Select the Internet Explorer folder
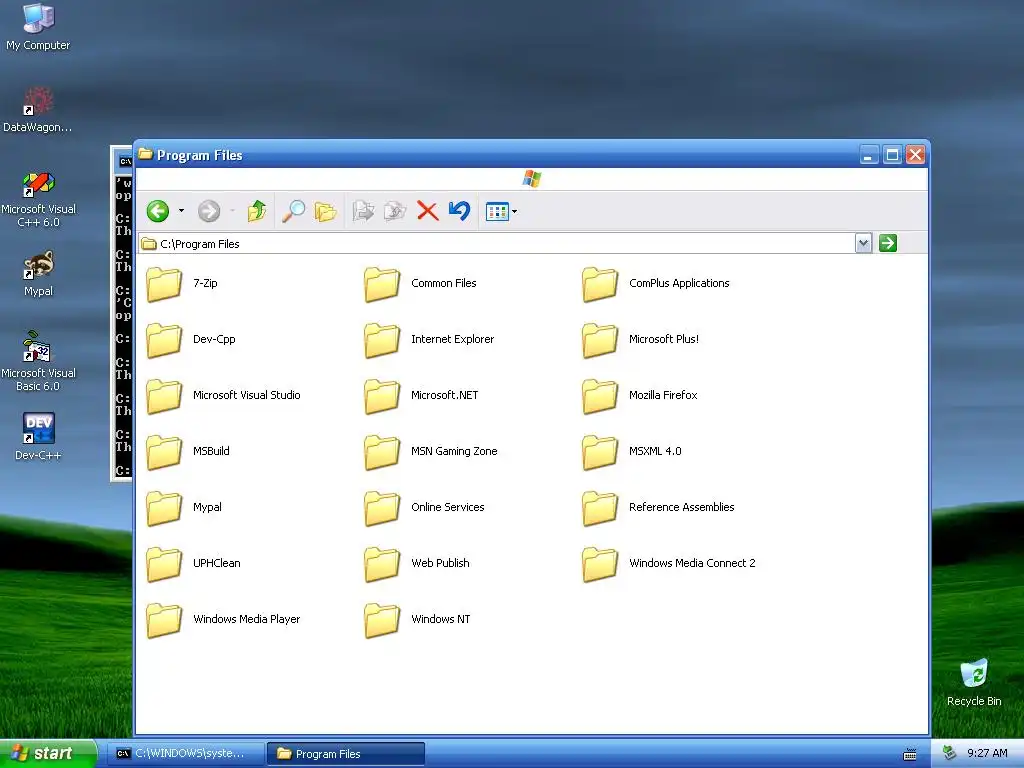Screen dimensions: 1024x768 pyautogui.click(x=430, y=340)
